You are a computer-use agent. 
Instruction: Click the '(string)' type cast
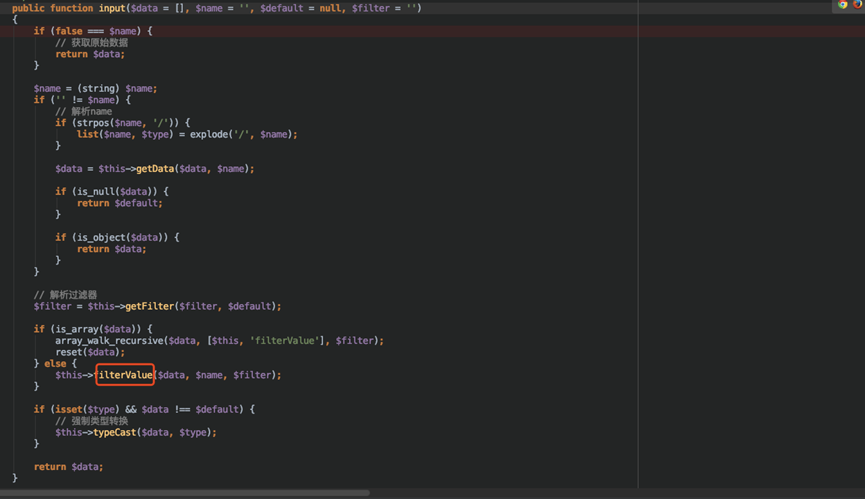point(98,88)
